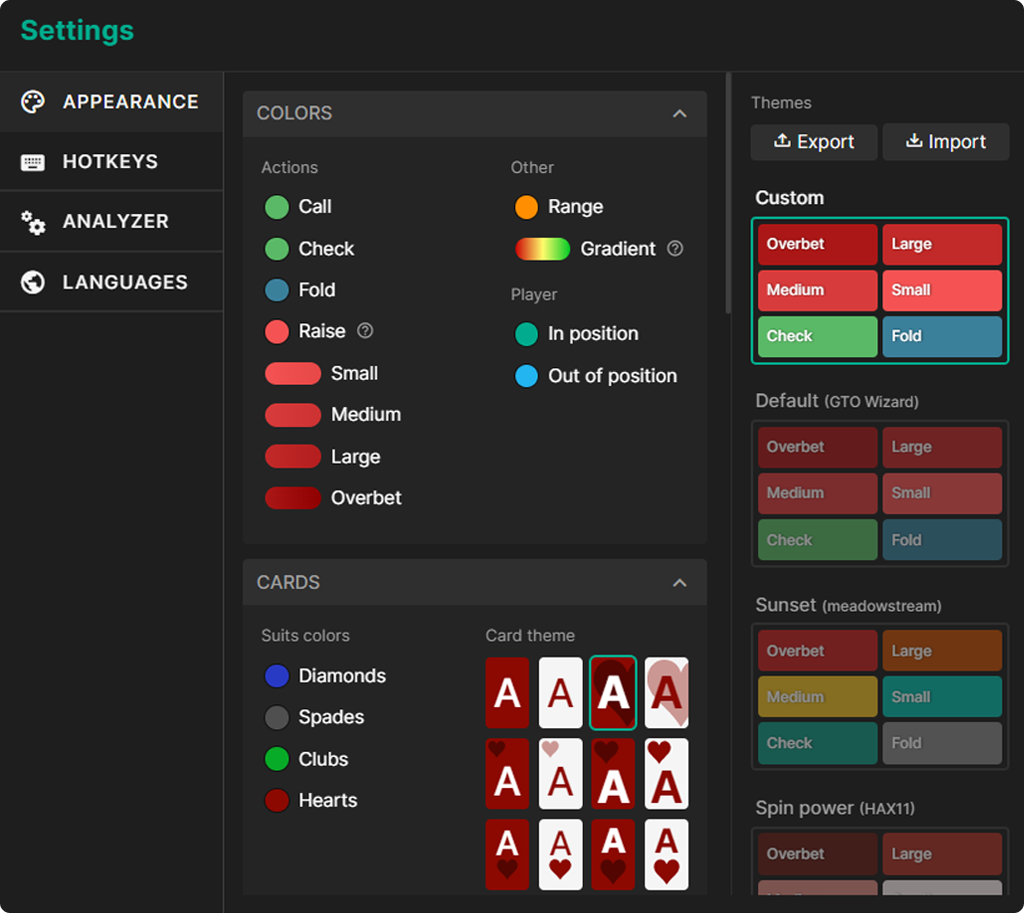
Task: Apply the Default GTO Wizard theme Overbet tile
Action: click(x=818, y=447)
